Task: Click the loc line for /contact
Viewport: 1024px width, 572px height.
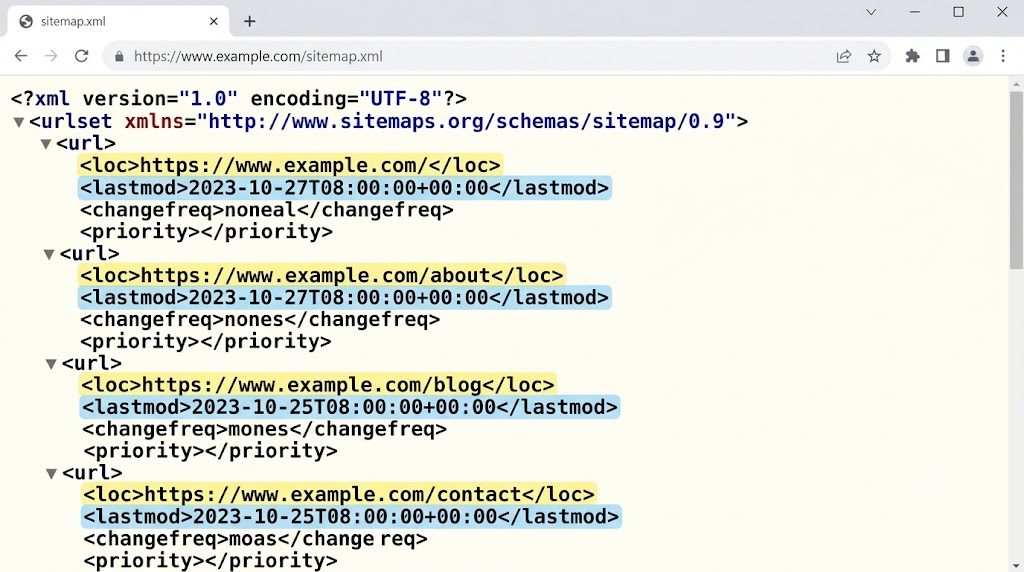Action: coord(339,494)
